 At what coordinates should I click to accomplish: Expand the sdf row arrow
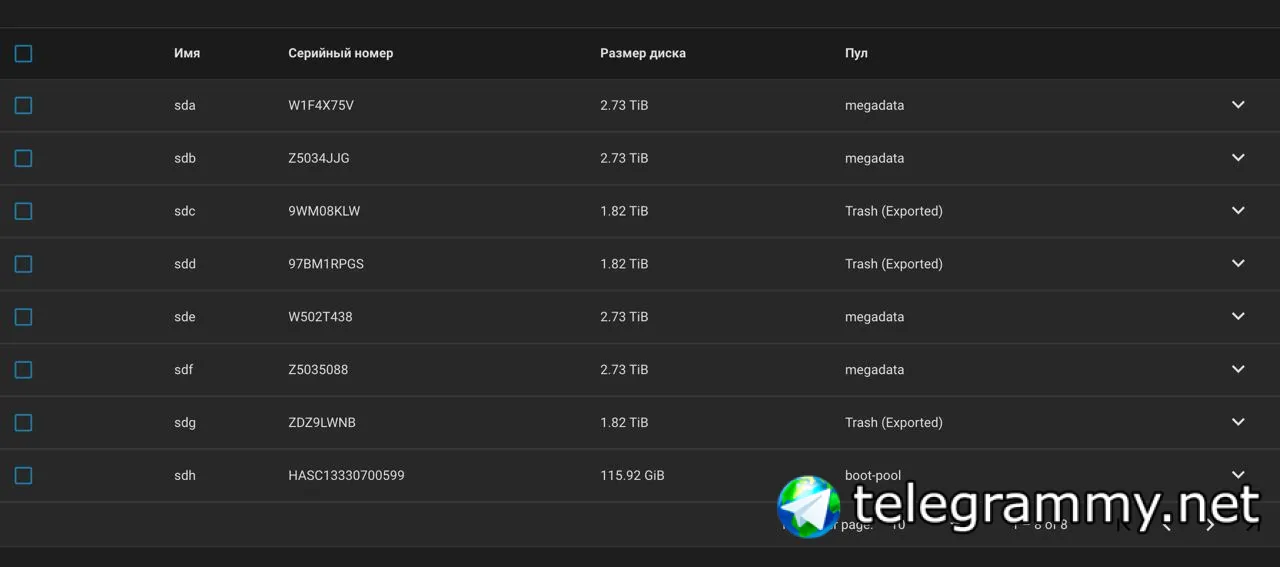tap(1238, 369)
